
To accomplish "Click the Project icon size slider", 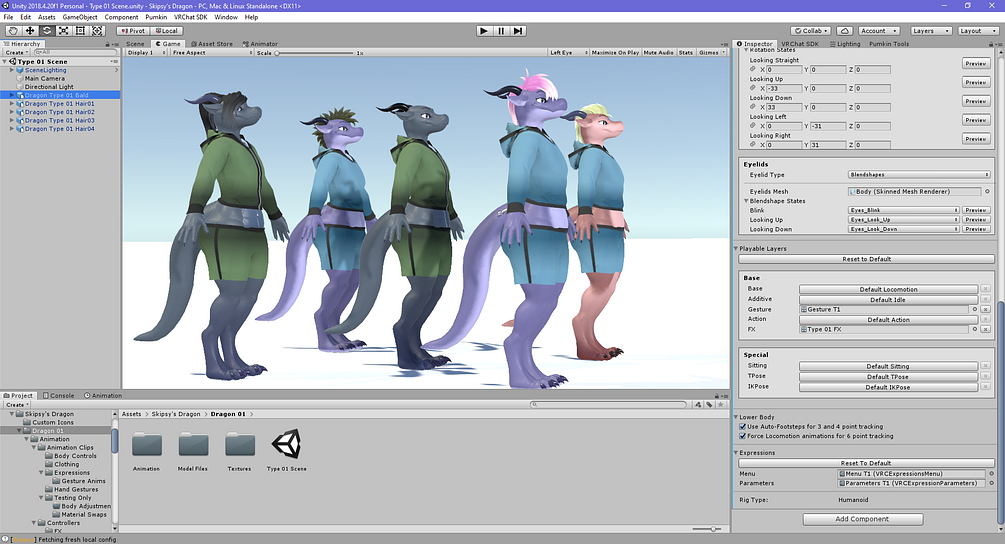I will [x=707, y=529].
